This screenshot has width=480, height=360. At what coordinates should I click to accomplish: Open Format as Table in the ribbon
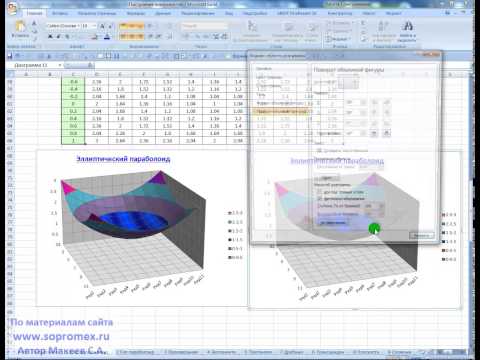pos(287,32)
